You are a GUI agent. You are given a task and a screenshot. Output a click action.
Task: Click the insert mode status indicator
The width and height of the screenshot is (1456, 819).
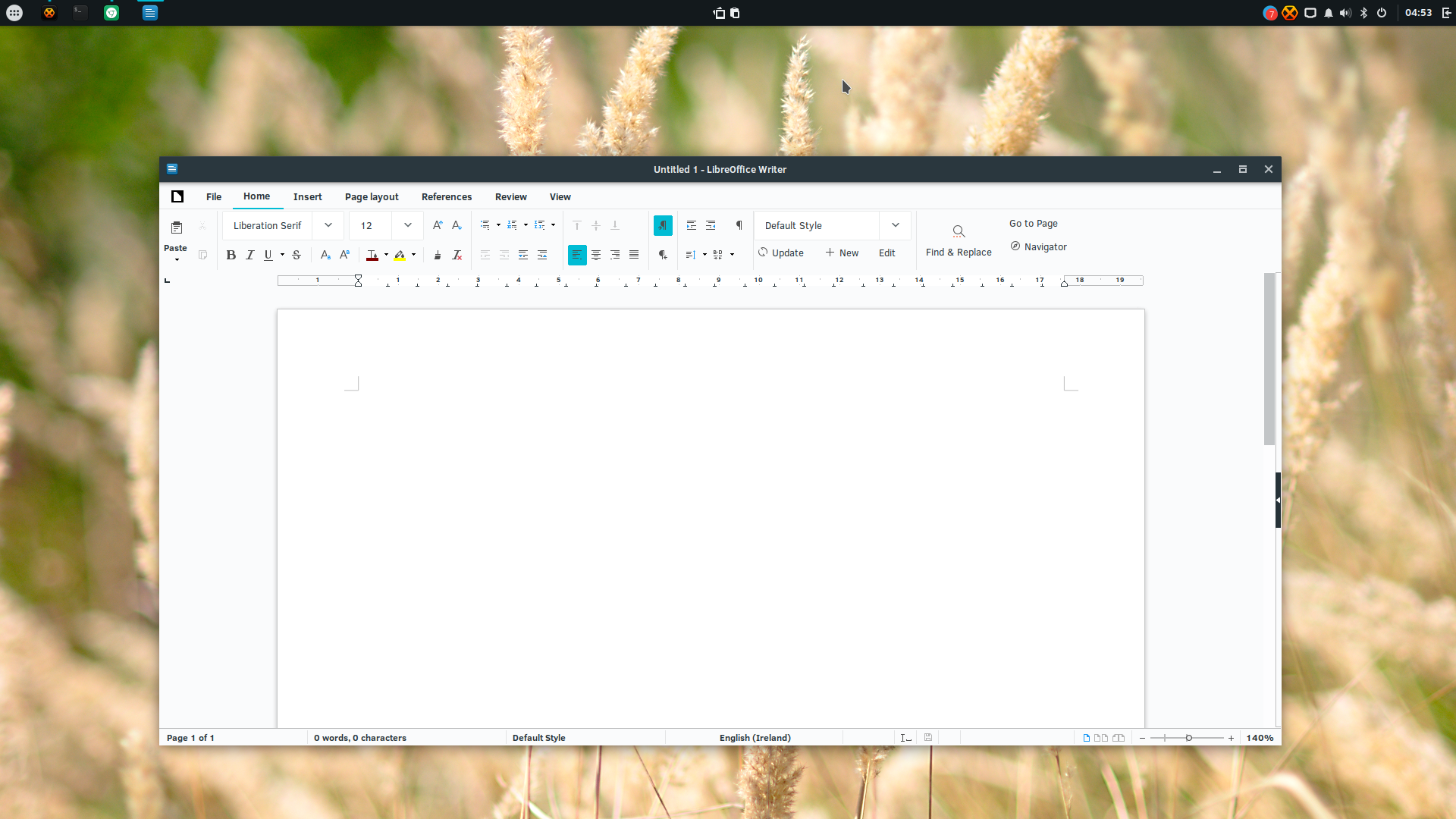(x=906, y=738)
